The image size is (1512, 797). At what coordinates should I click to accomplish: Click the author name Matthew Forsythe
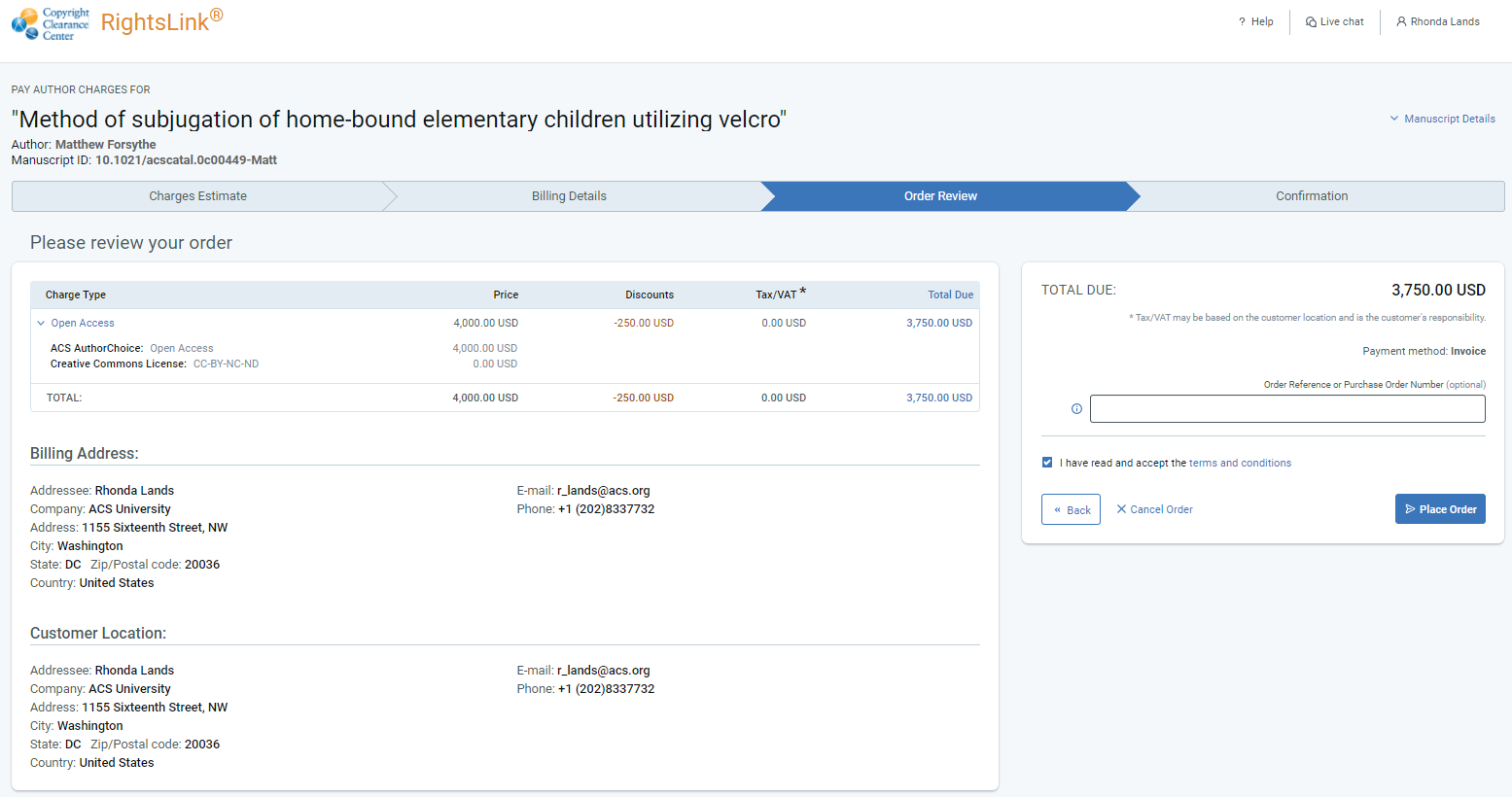105,145
